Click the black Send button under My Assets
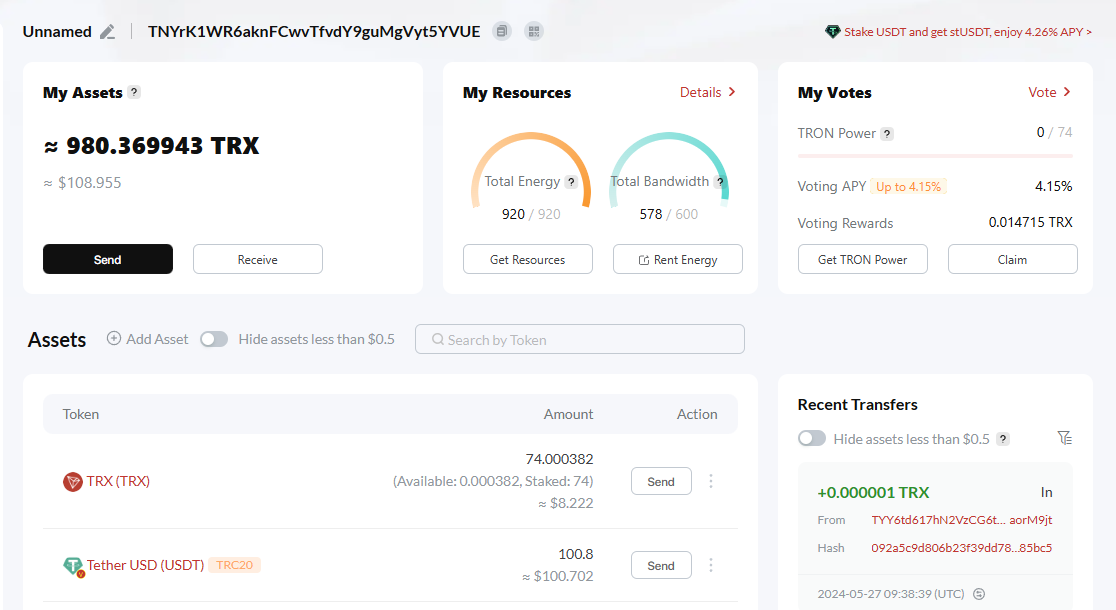The width and height of the screenshot is (1116, 610). point(107,259)
